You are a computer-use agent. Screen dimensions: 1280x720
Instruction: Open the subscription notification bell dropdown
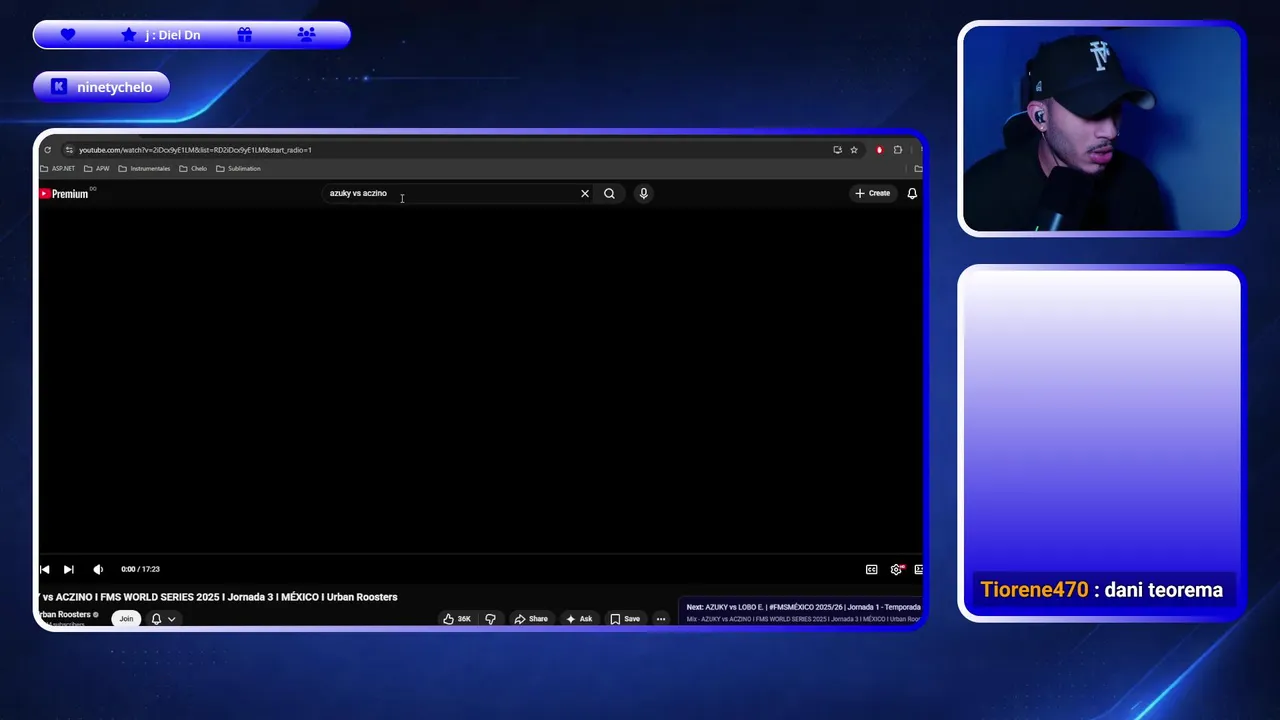pyautogui.click(x=163, y=619)
